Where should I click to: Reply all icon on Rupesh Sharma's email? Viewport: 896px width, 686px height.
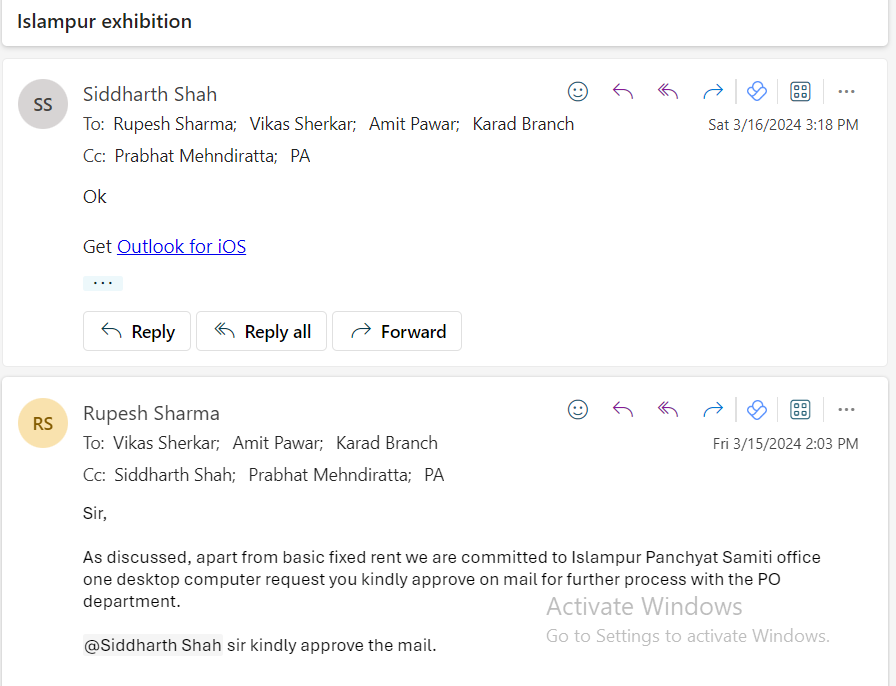click(667, 410)
